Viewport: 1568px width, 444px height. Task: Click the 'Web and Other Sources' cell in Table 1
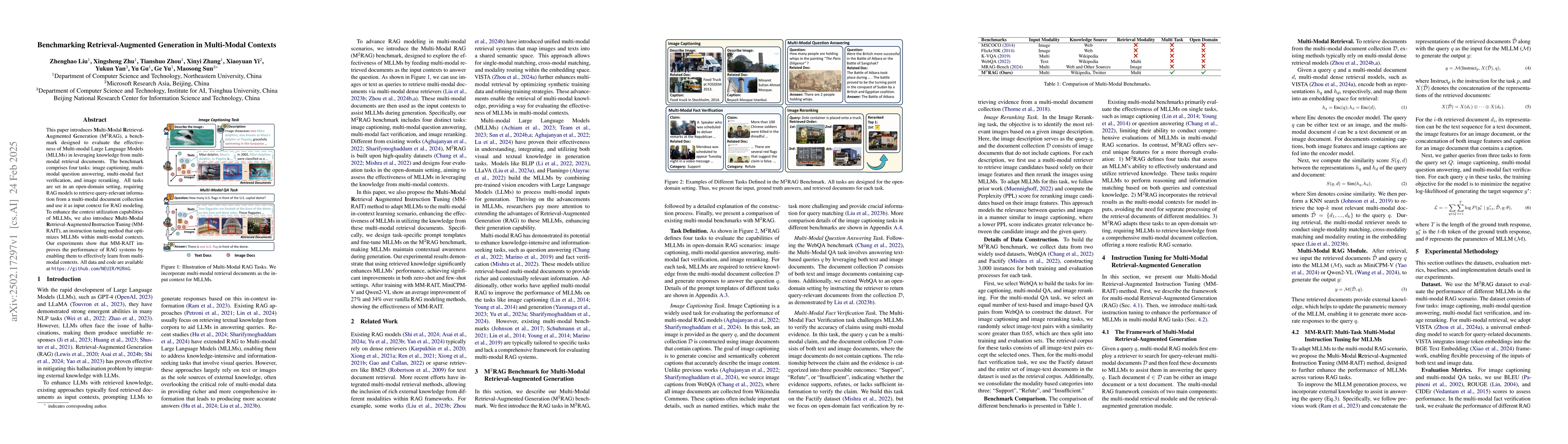(x=1089, y=67)
